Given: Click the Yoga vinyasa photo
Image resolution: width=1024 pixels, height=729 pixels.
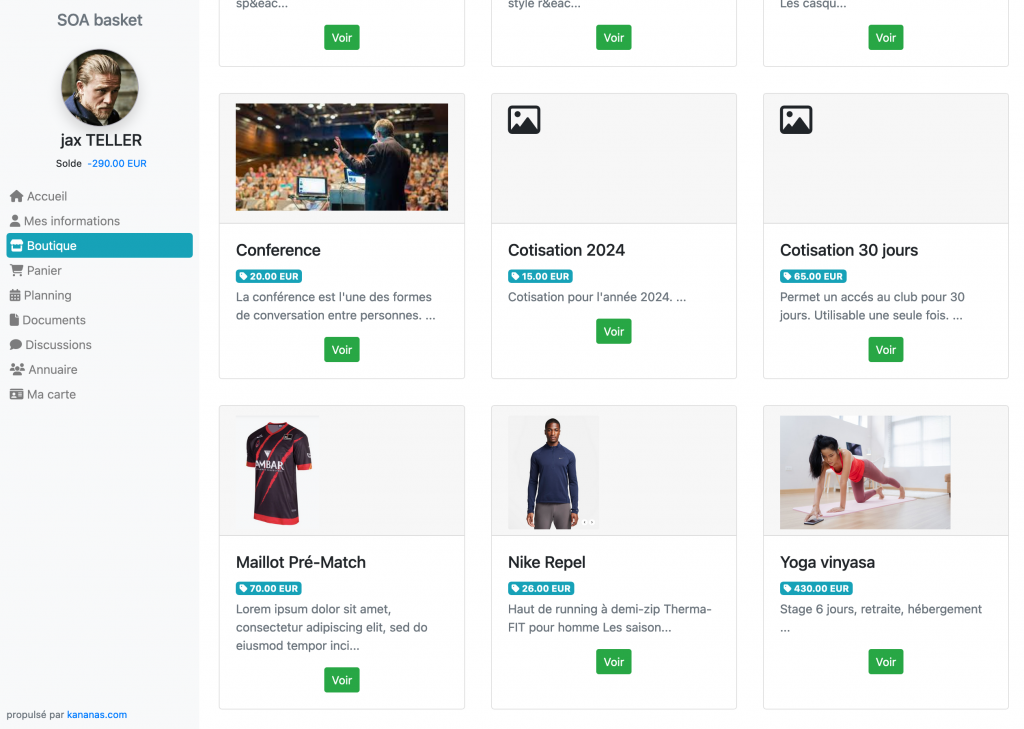Looking at the screenshot, I should point(865,472).
